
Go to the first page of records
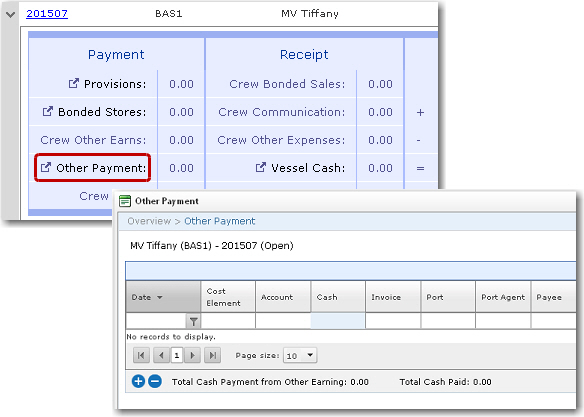tap(141, 355)
